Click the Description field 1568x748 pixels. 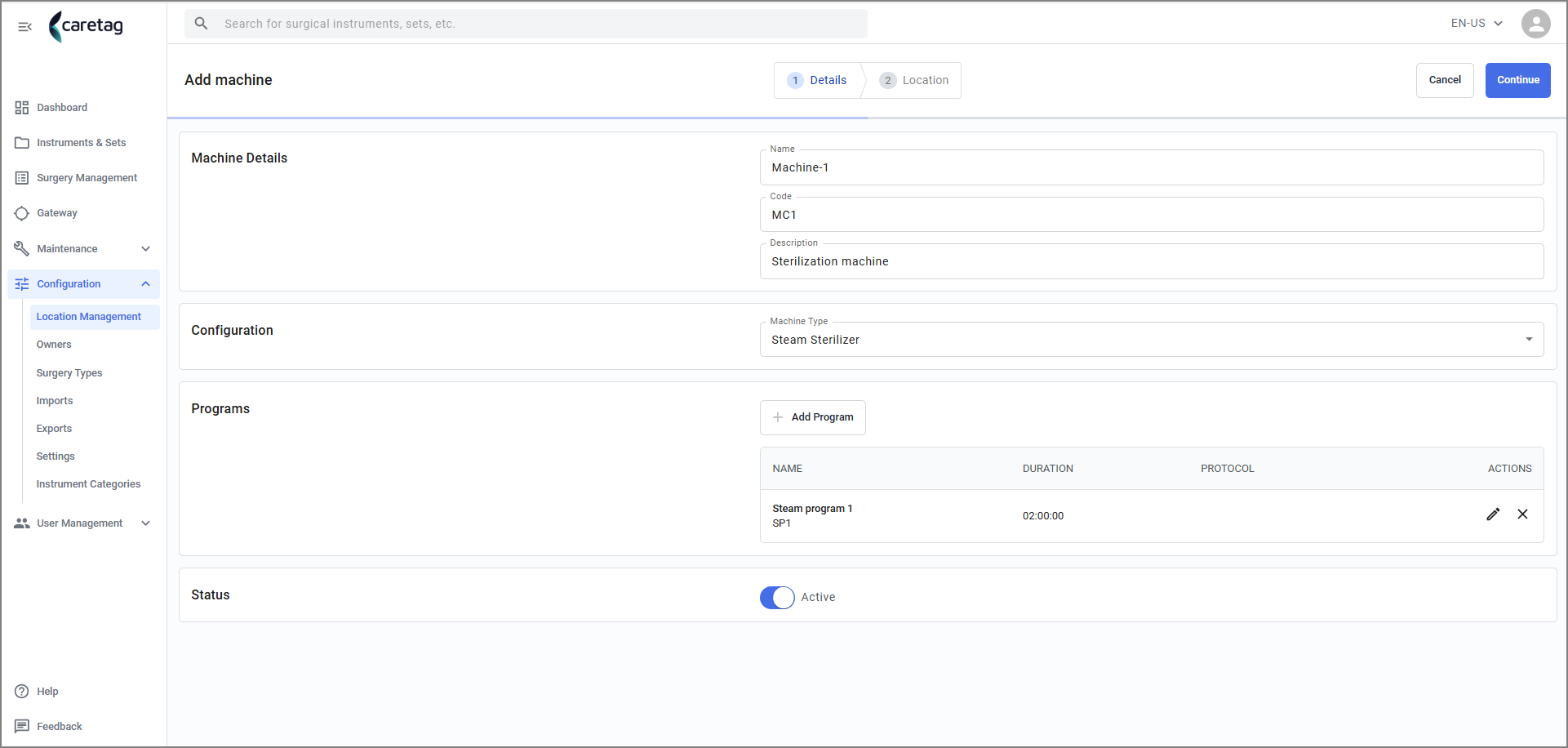(1152, 261)
